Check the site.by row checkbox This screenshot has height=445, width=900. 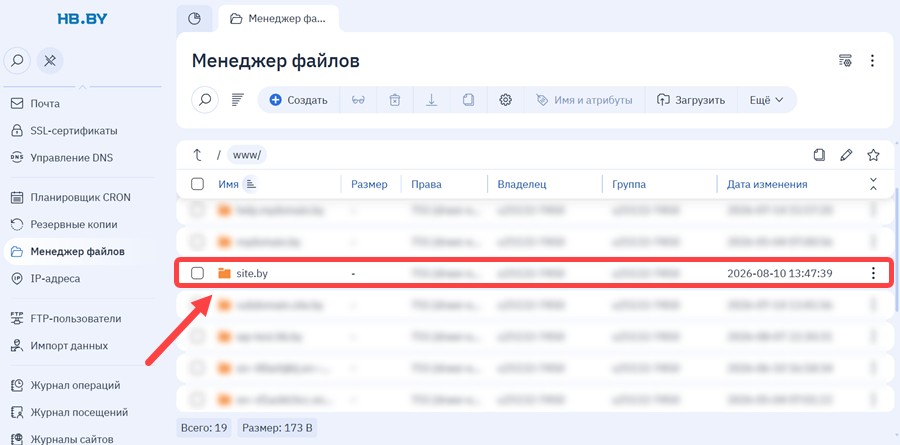click(197, 273)
